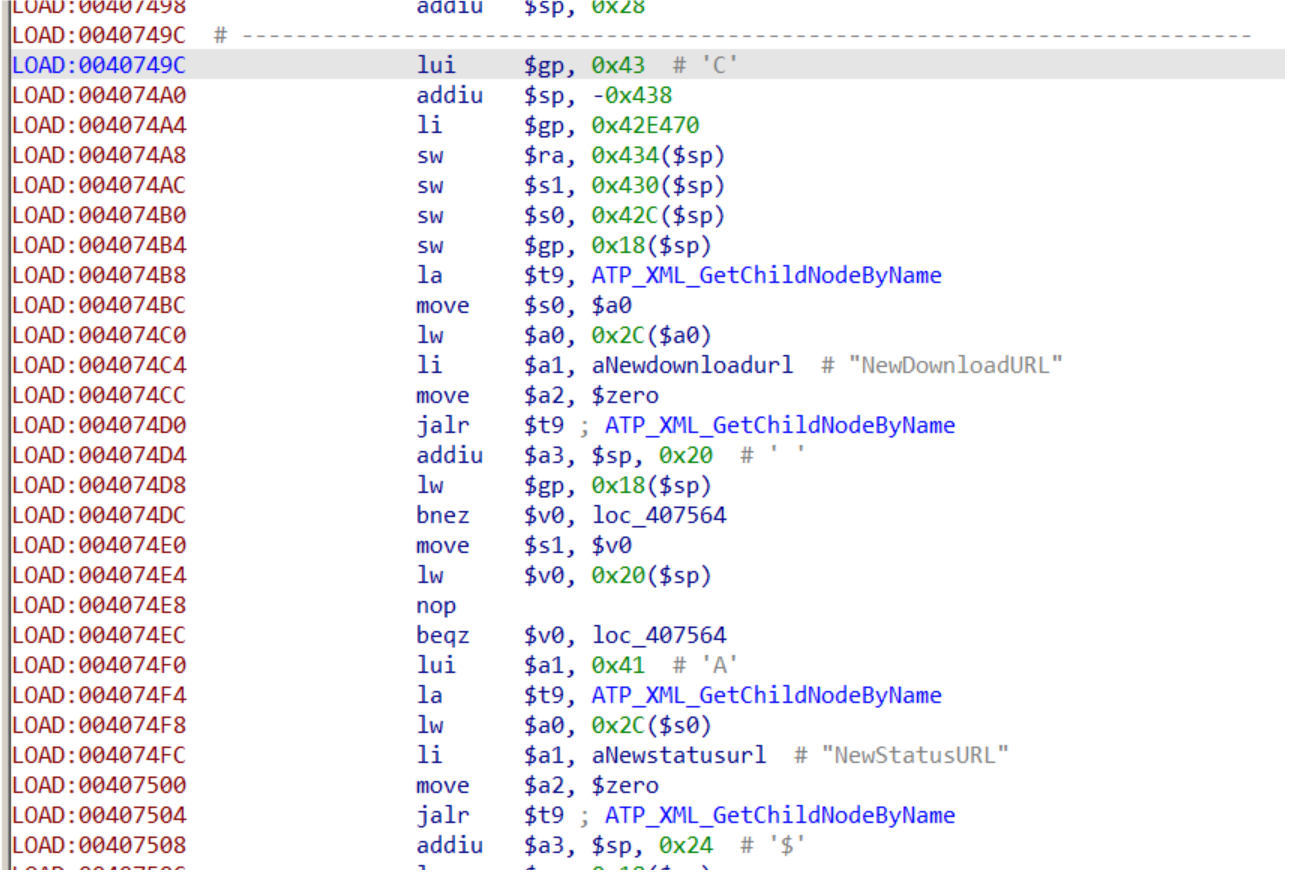
Task: Select the 0x20 operand in addiu $a3 line
Action: pos(685,455)
